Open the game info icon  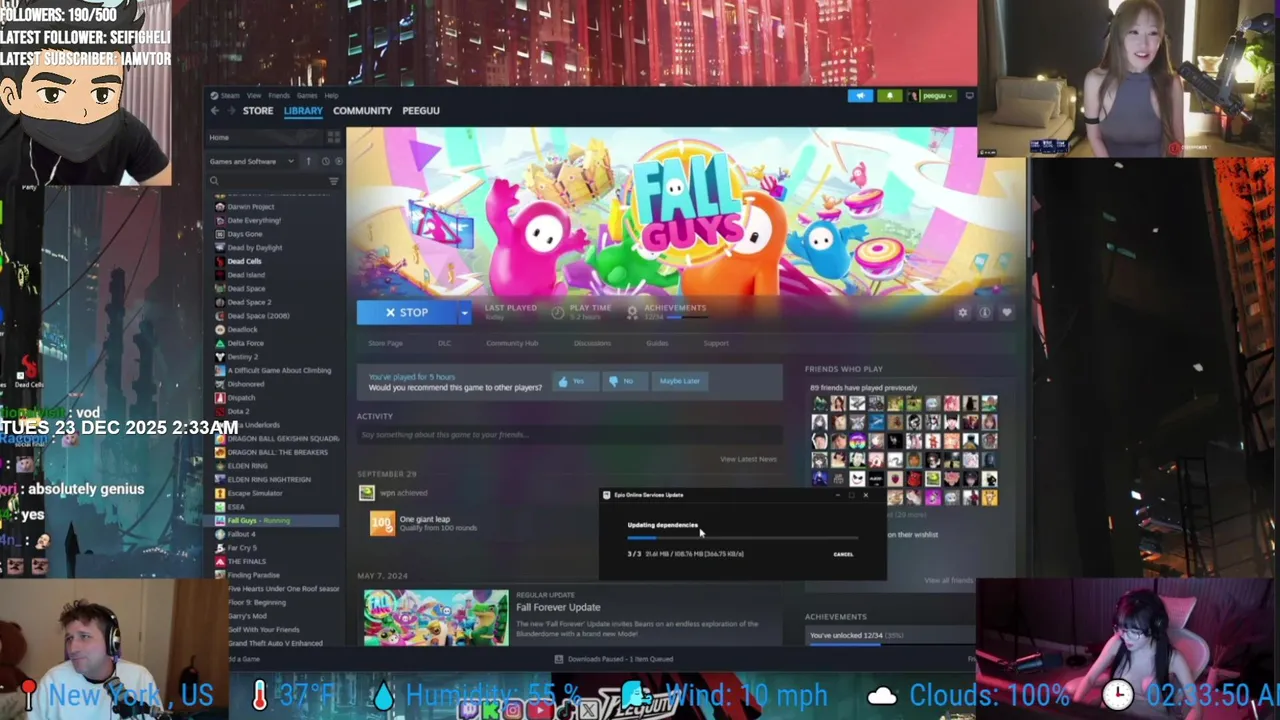pyautogui.click(x=985, y=312)
